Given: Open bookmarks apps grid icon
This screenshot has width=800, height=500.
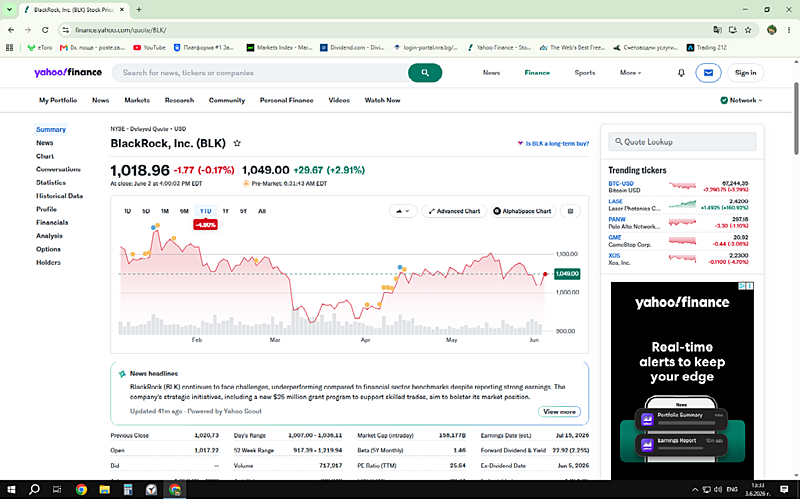Looking at the screenshot, I should click(9, 47).
